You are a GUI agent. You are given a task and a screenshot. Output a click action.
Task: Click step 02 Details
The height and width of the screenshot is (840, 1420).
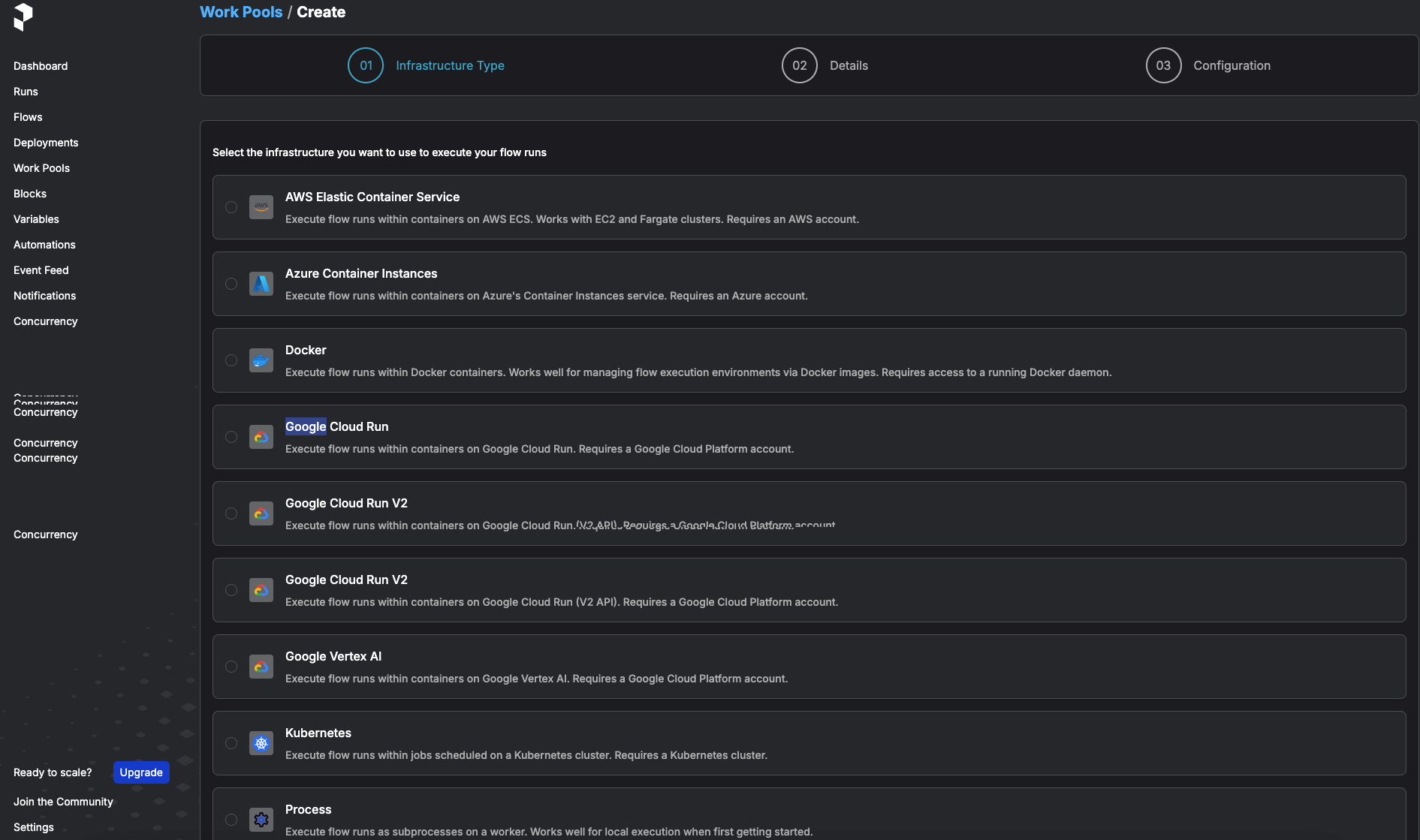pos(825,65)
